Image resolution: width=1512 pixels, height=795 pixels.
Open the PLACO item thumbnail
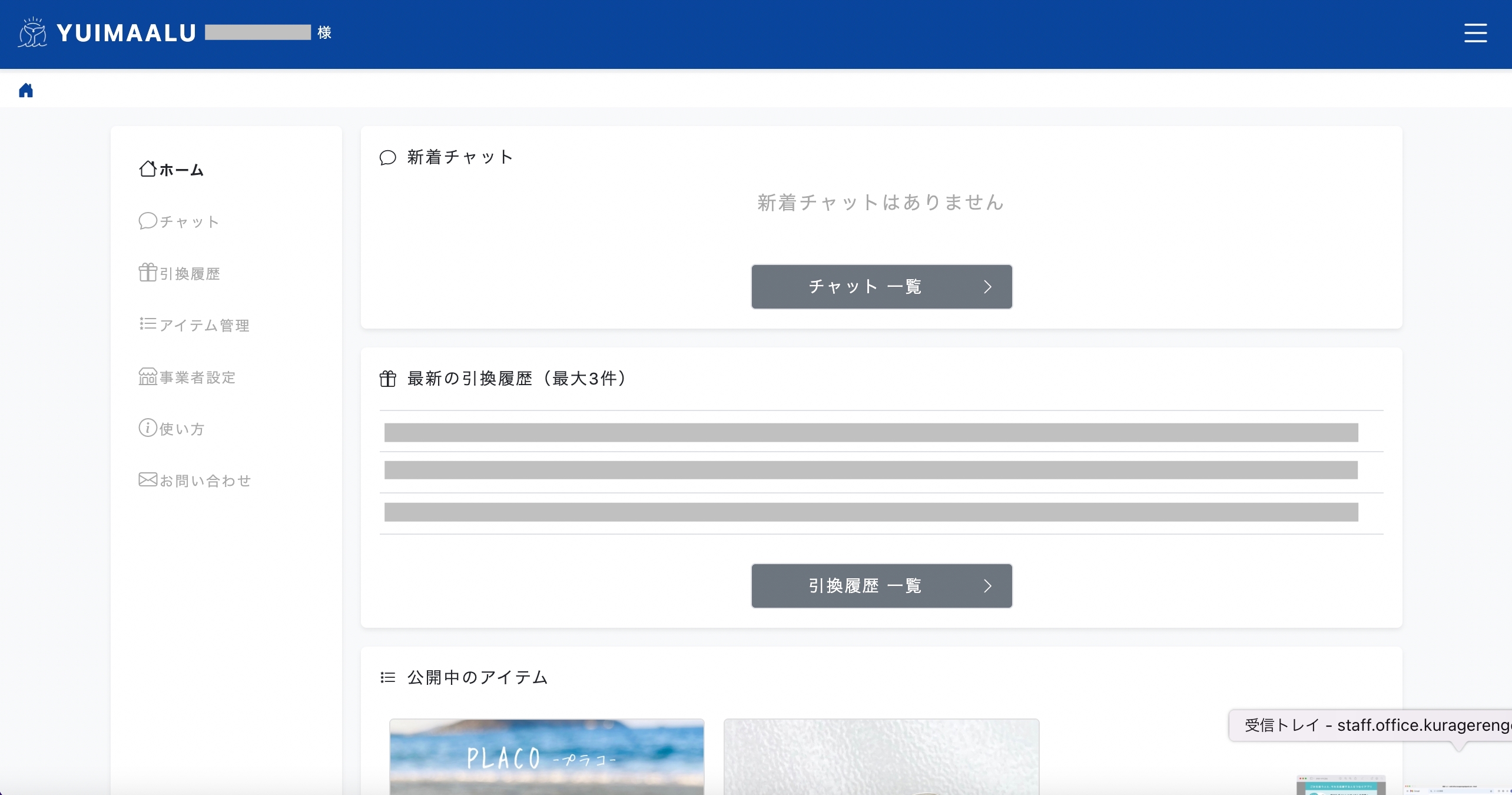546,757
